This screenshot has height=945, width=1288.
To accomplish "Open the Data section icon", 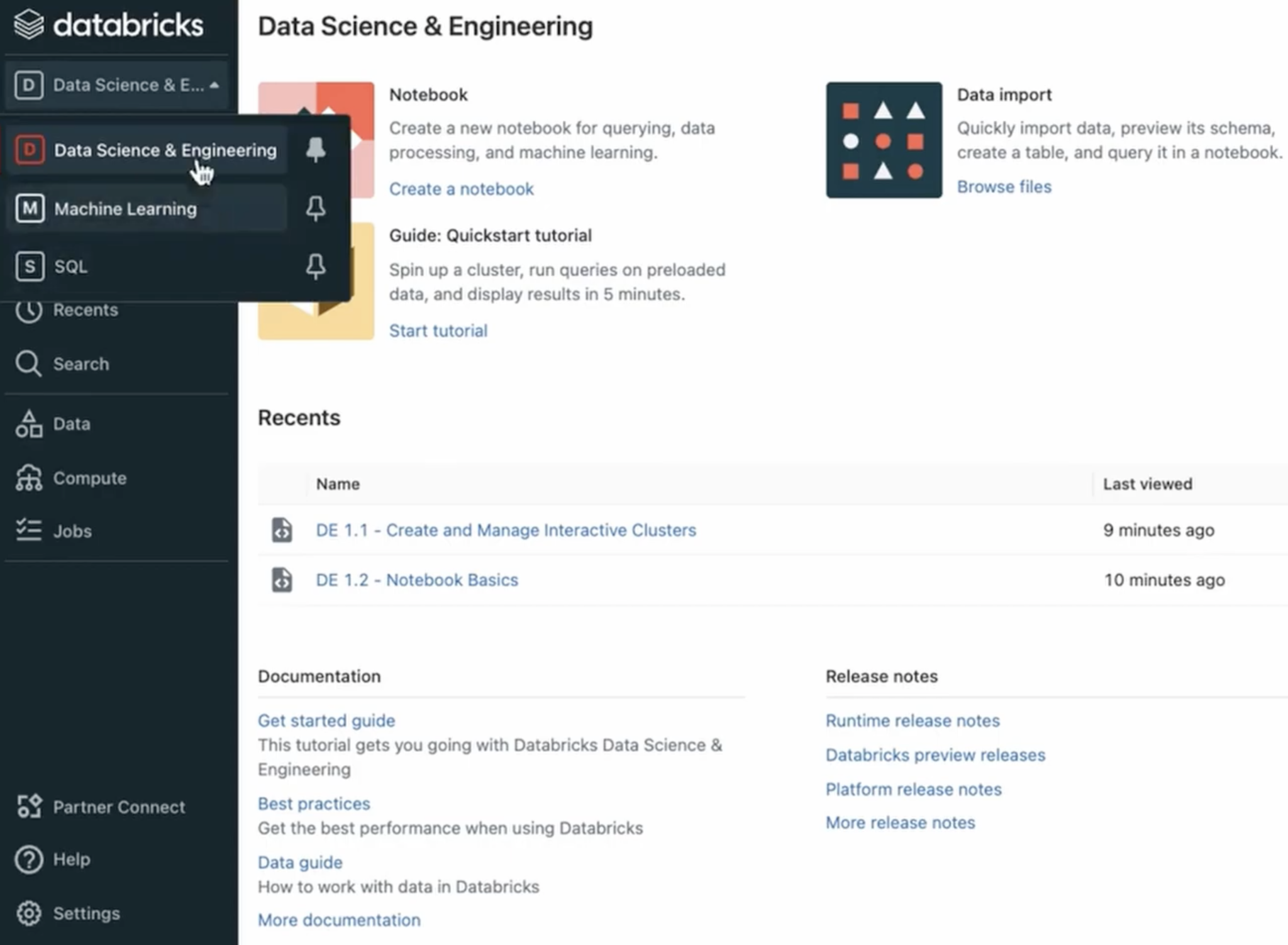I will click(x=29, y=424).
